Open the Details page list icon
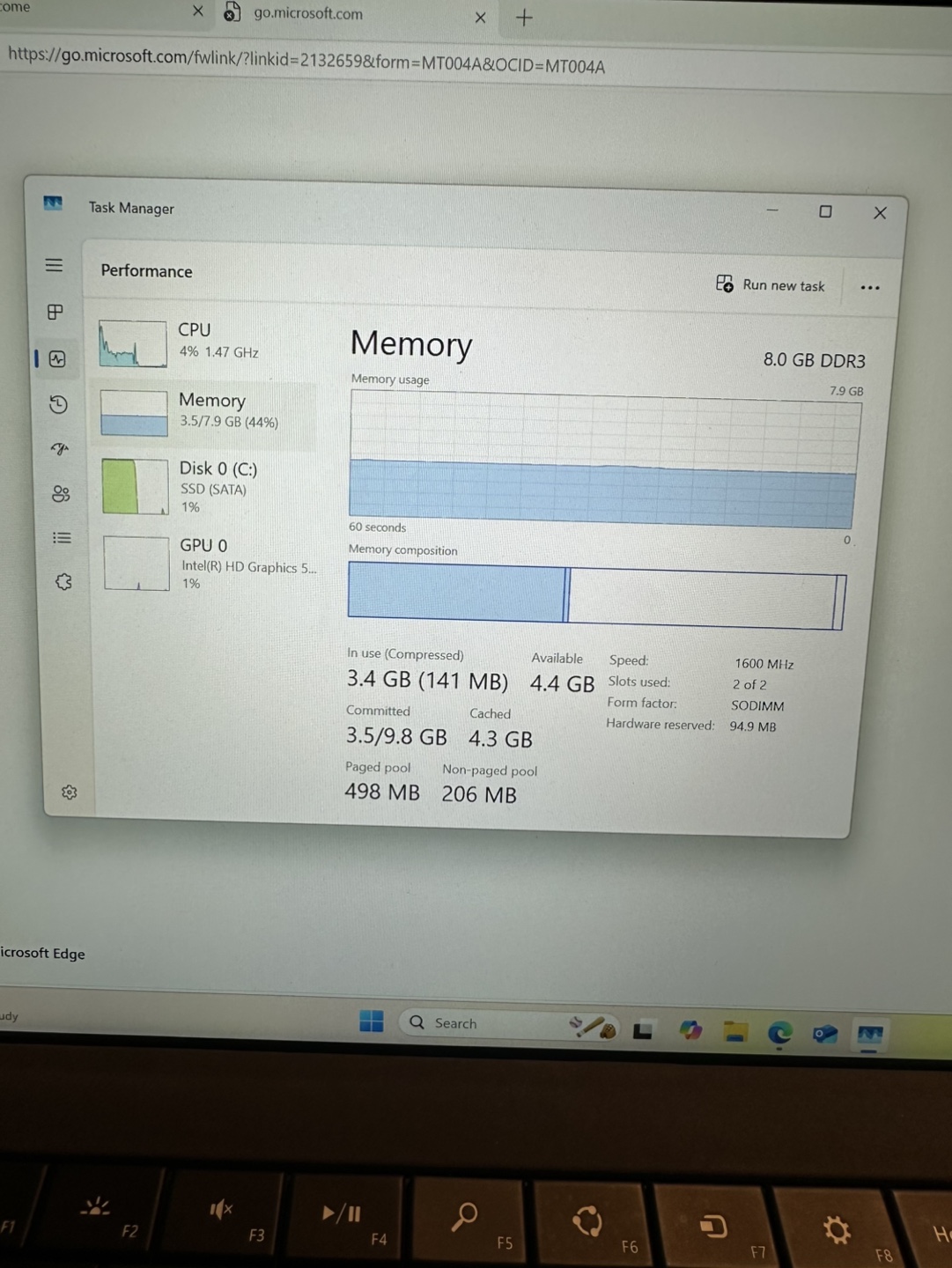This screenshot has width=952, height=1268. [x=62, y=538]
